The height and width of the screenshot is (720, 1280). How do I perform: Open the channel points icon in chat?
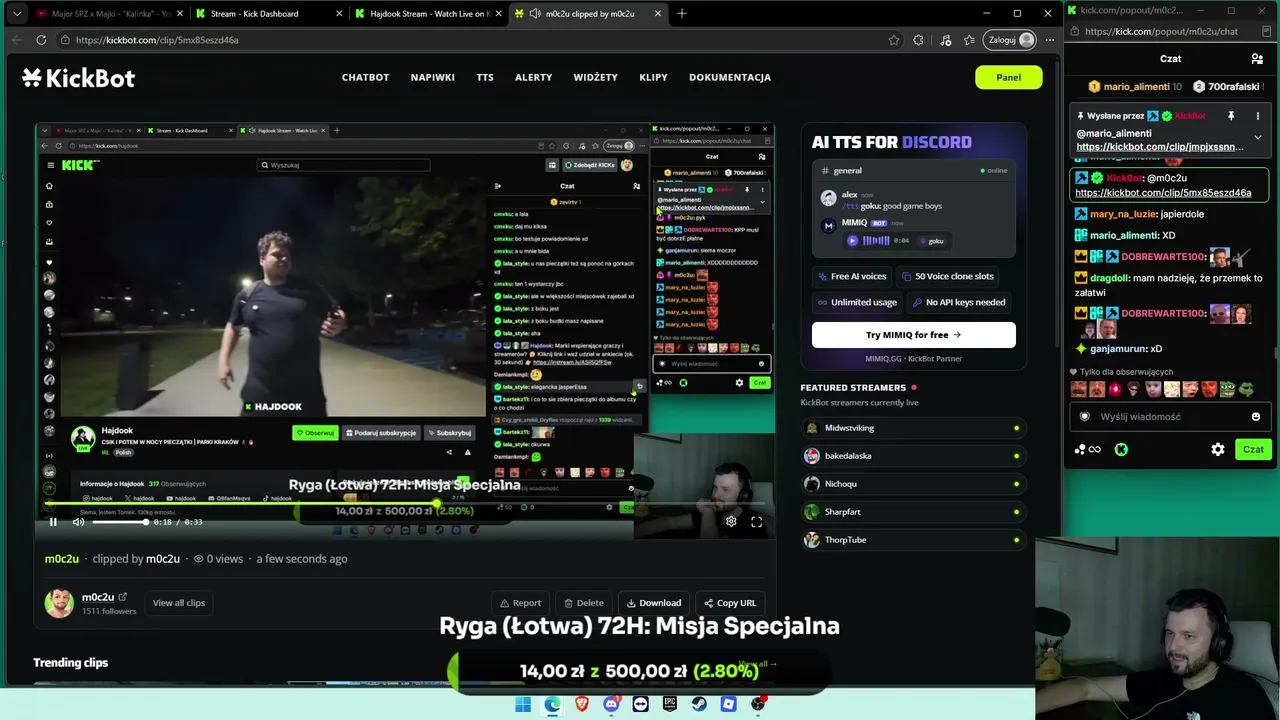tap(1088, 450)
